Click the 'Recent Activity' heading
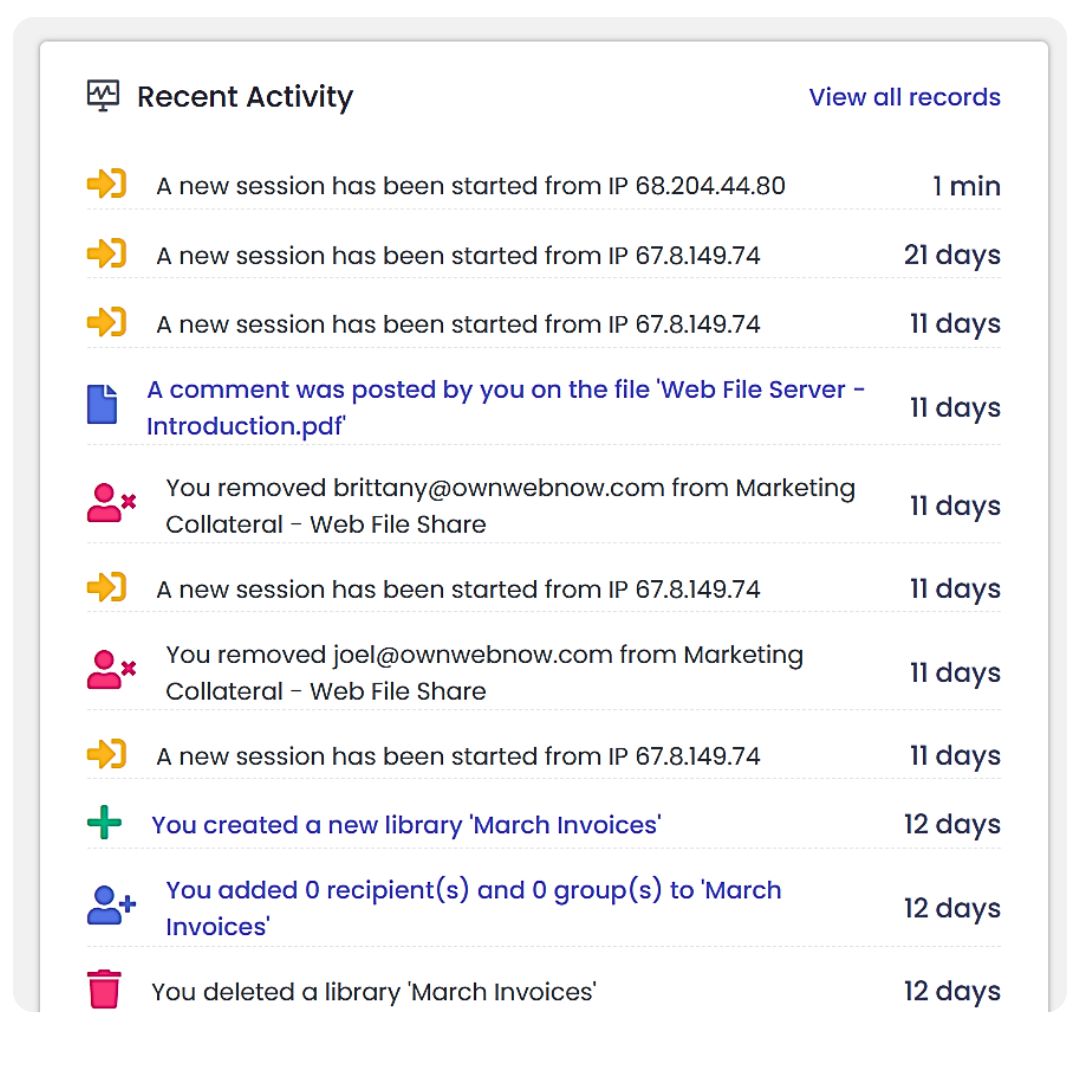 [x=245, y=97]
